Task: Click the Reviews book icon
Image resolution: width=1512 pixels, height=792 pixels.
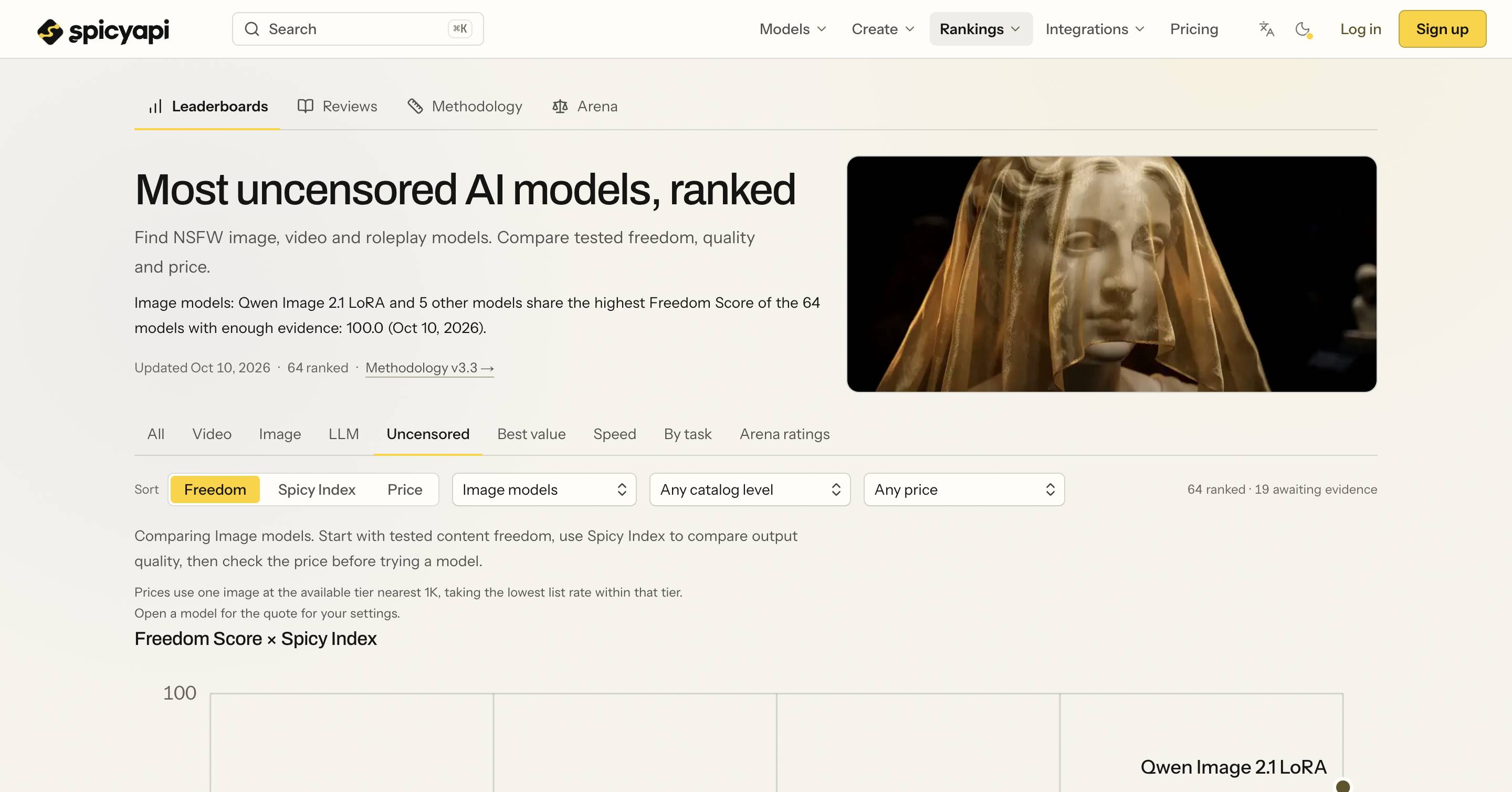Action: [x=305, y=106]
